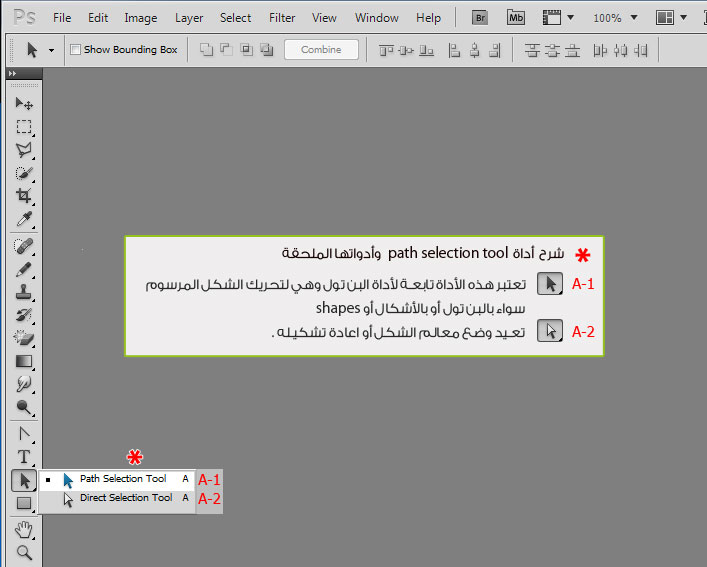707x567 pixels.
Task: Open the Layer menu
Action: [189, 18]
